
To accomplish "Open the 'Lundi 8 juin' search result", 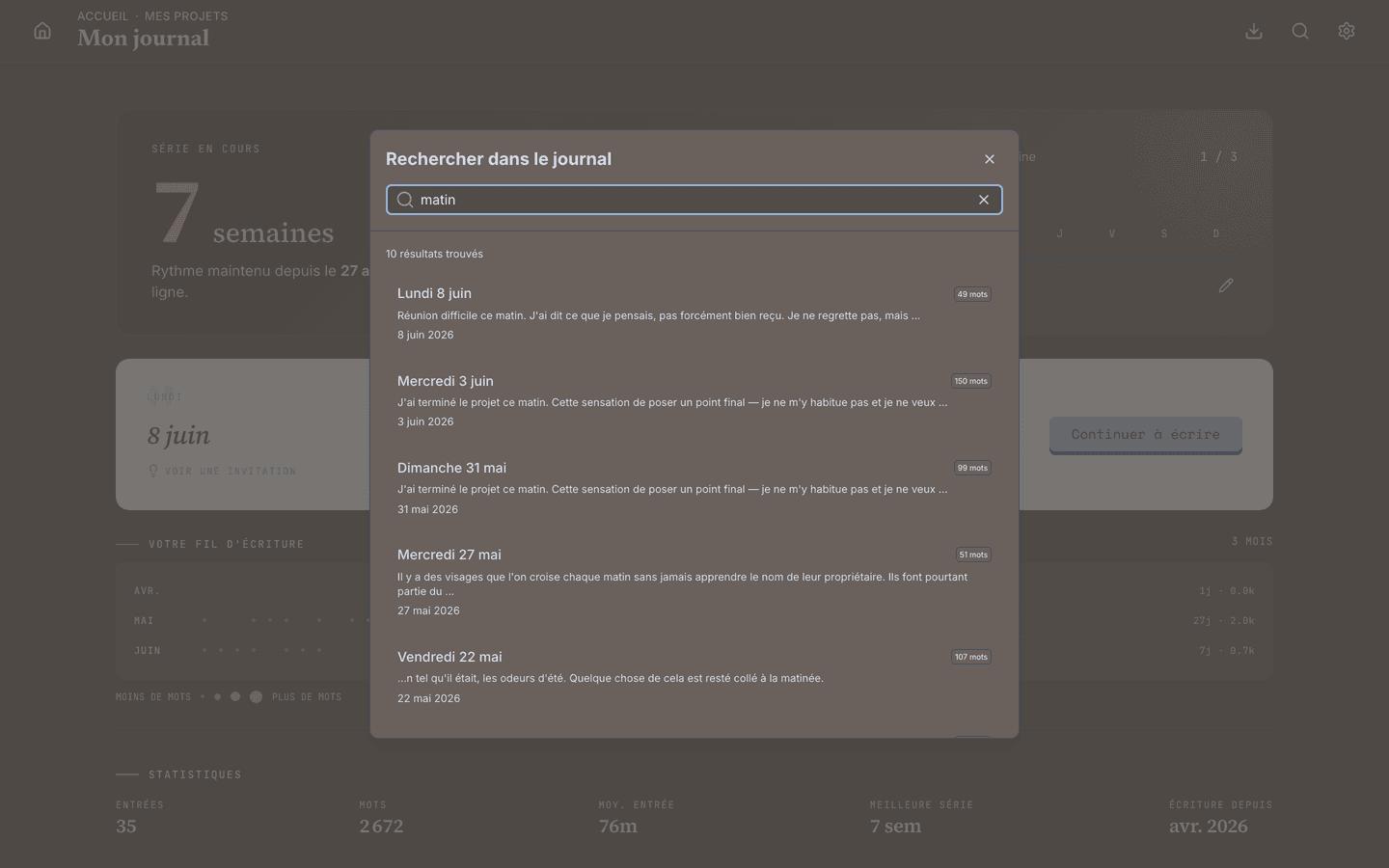I will click(694, 313).
